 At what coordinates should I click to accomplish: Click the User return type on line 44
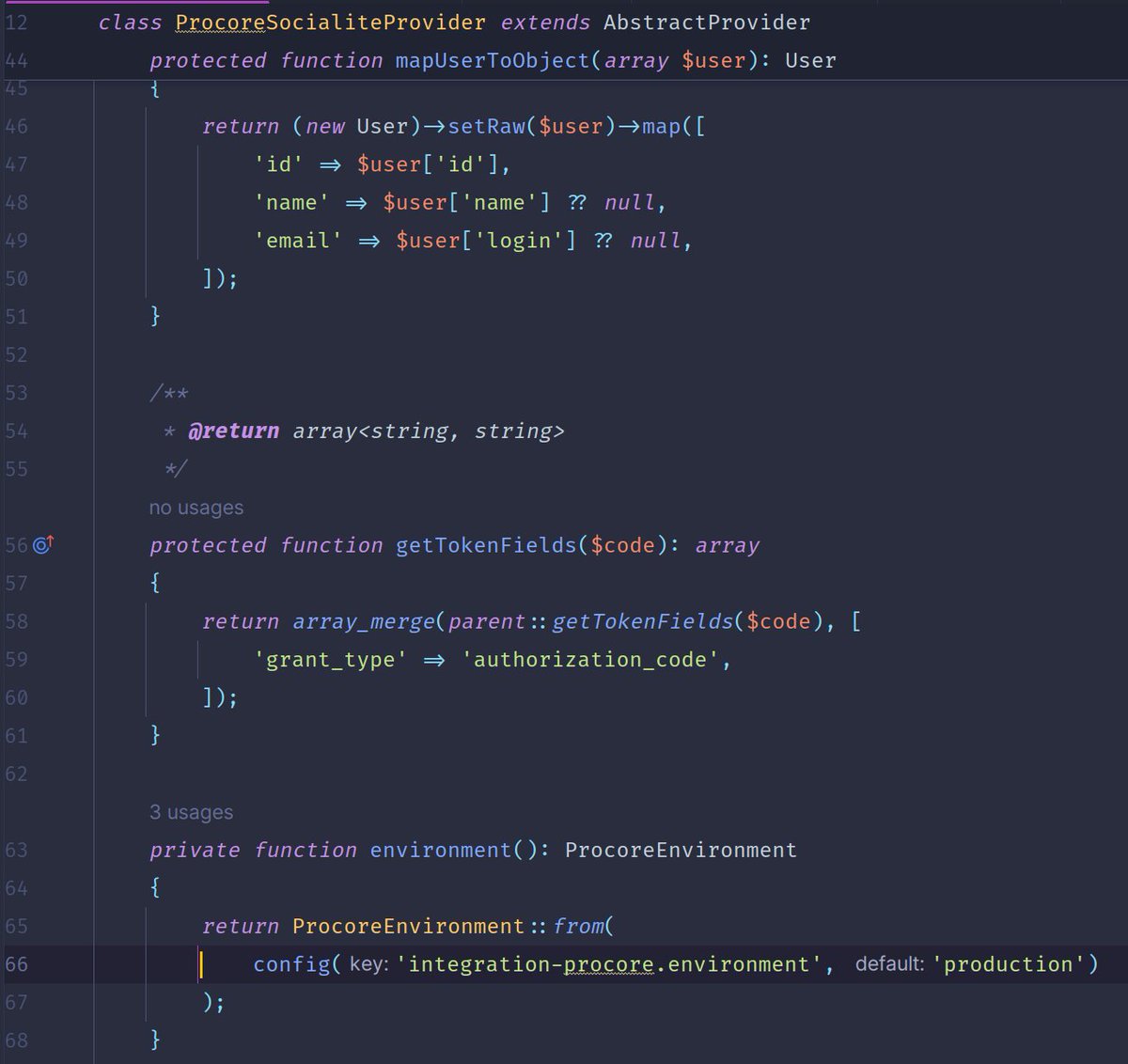click(810, 60)
